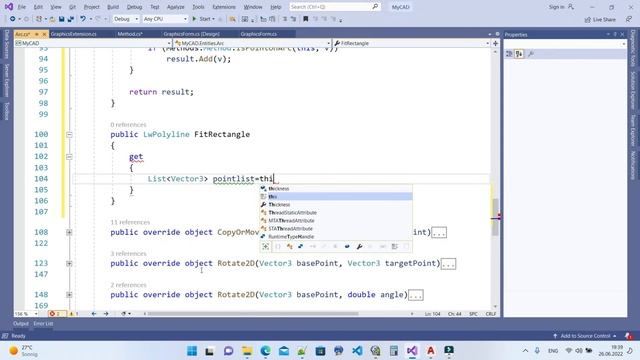
Task: Click the green Start debugging button
Action: pos(202,19)
